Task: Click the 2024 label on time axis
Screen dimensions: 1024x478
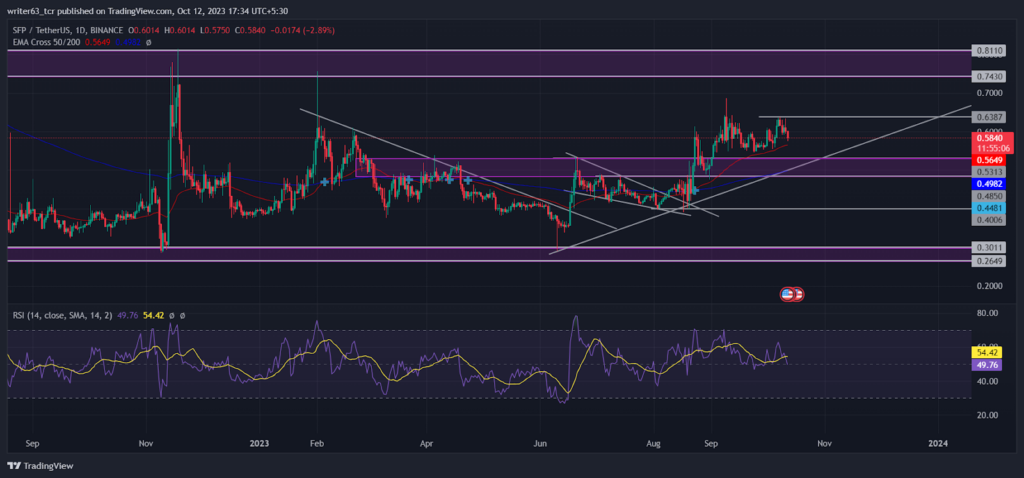Action: tap(938, 443)
